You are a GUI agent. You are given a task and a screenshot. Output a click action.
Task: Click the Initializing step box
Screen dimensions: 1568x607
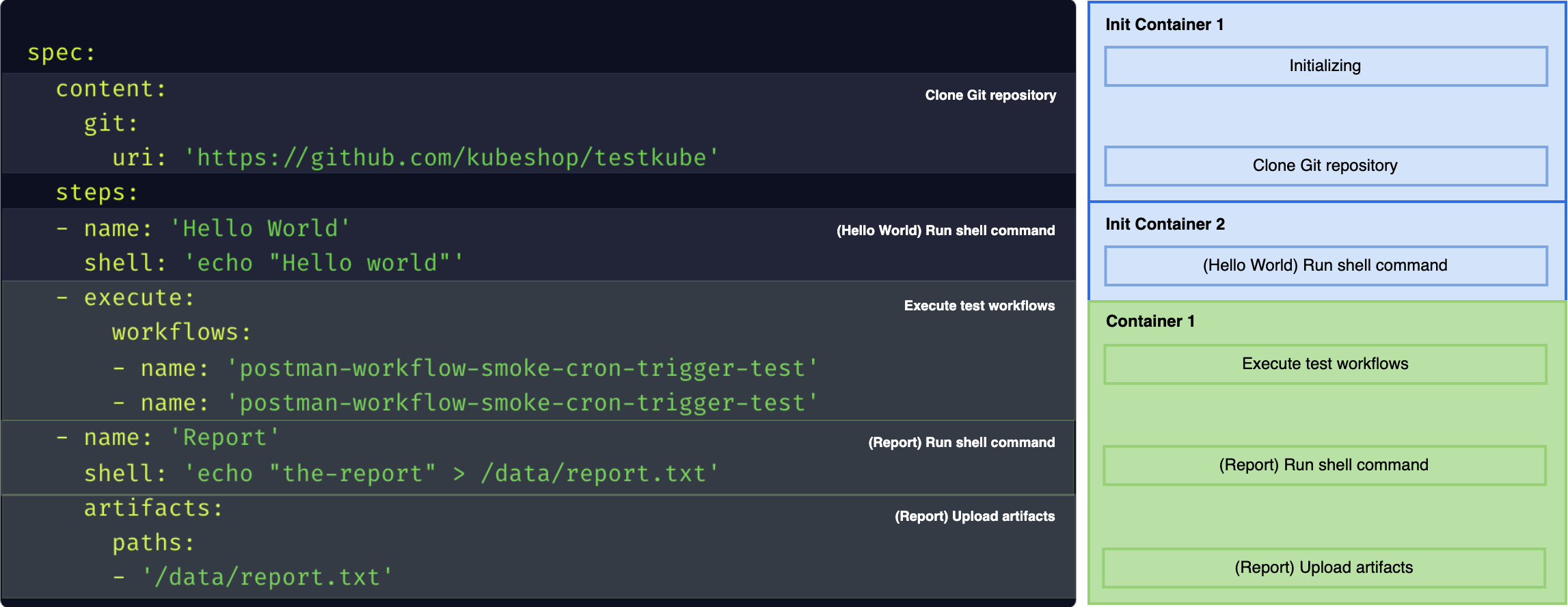coord(1325,66)
